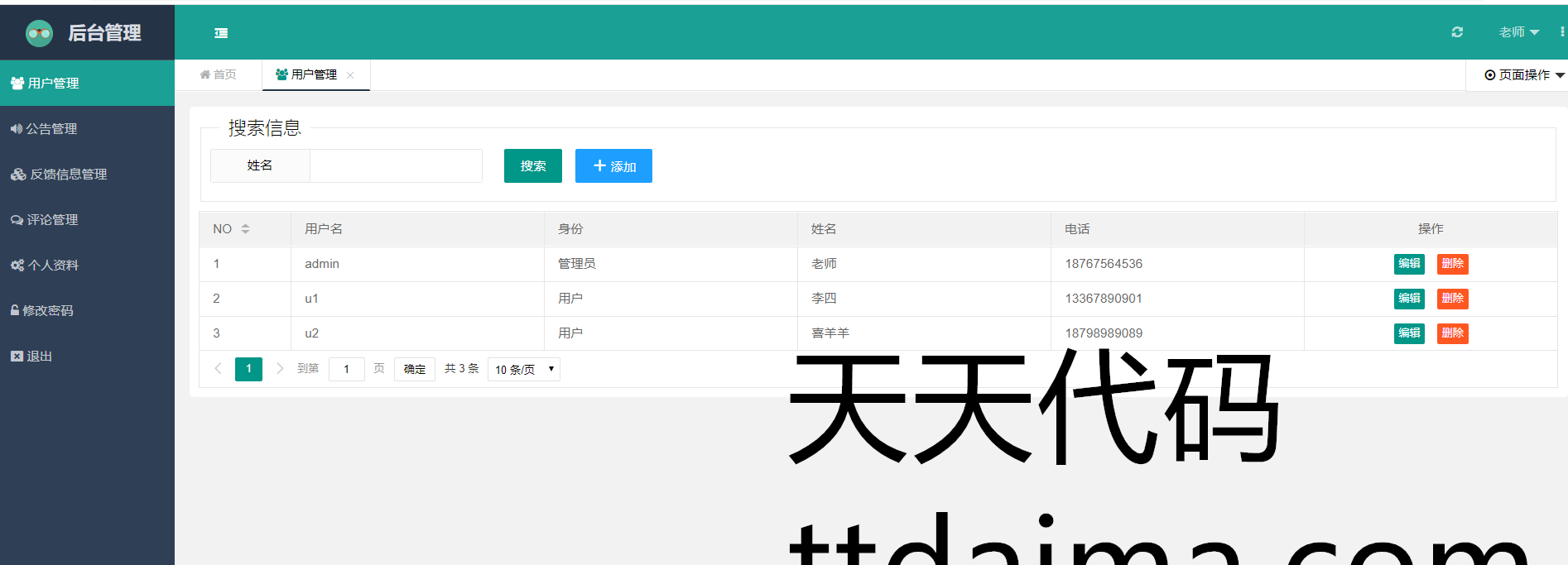
Task: Switch to the 首页 tab
Action: 219,74
